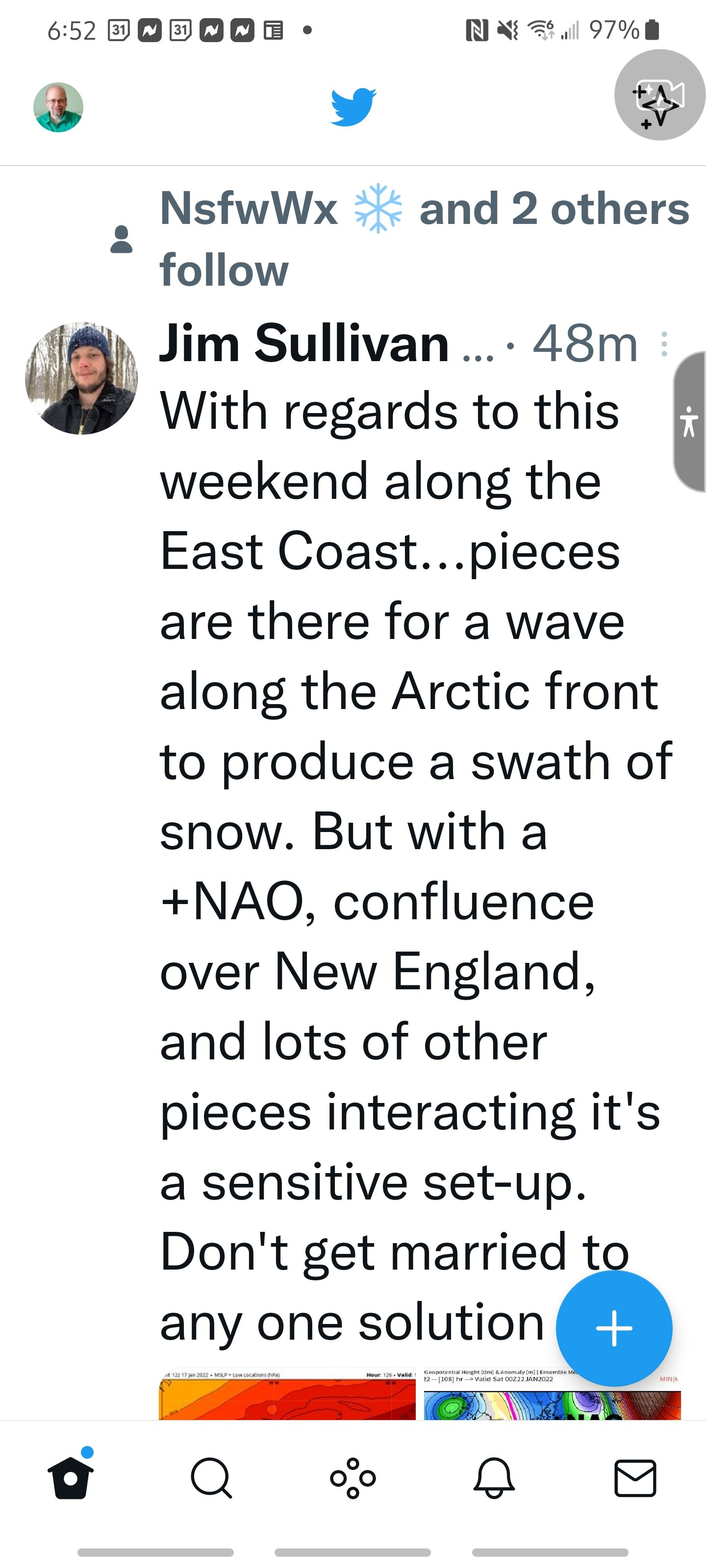Tap the Twitter bird logo
The height and width of the screenshot is (1568, 706).
point(353,106)
